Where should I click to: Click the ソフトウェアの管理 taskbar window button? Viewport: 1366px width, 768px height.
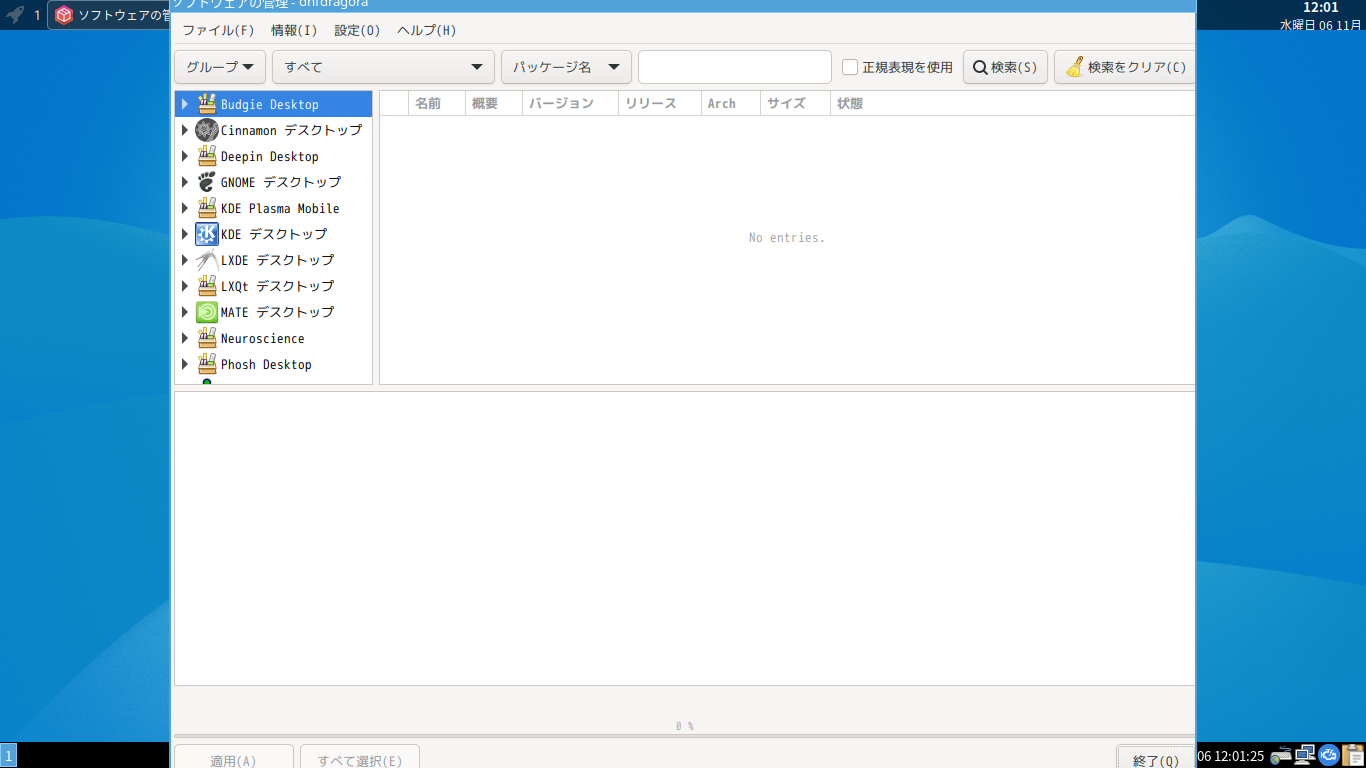pyautogui.click(x=109, y=15)
